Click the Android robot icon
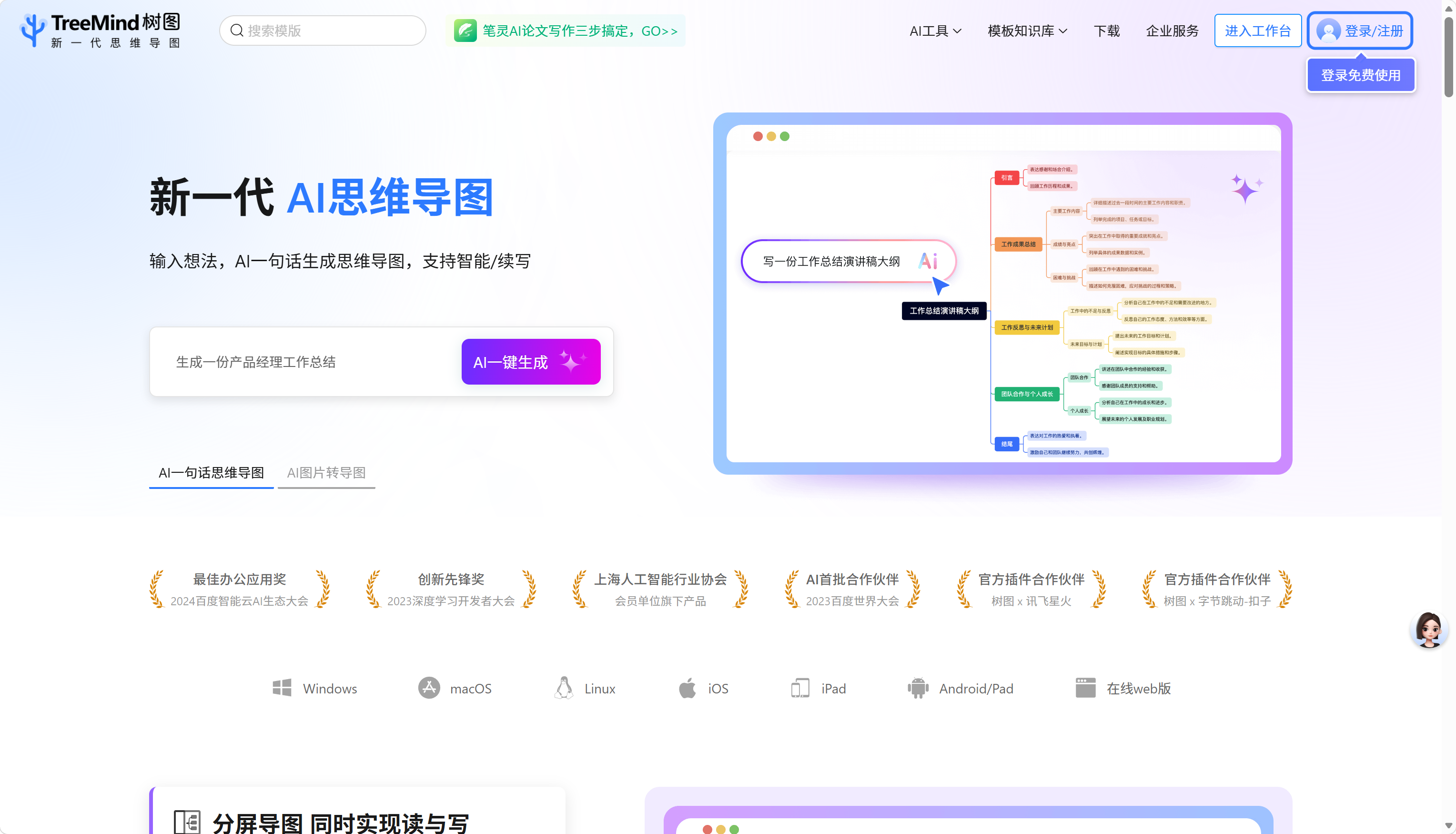 (x=918, y=688)
